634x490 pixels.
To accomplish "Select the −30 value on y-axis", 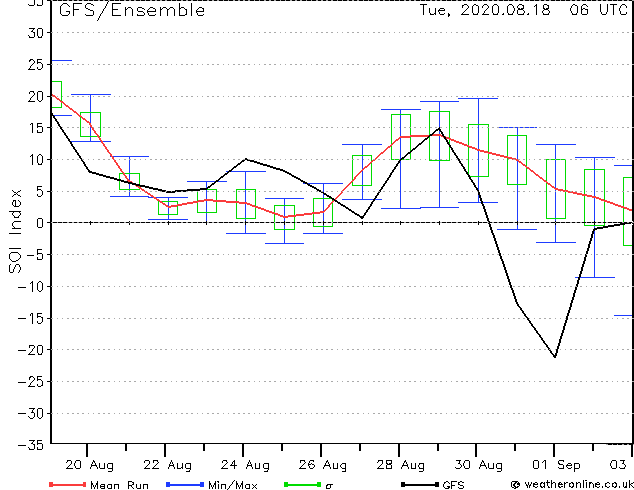I will (x=31, y=413).
